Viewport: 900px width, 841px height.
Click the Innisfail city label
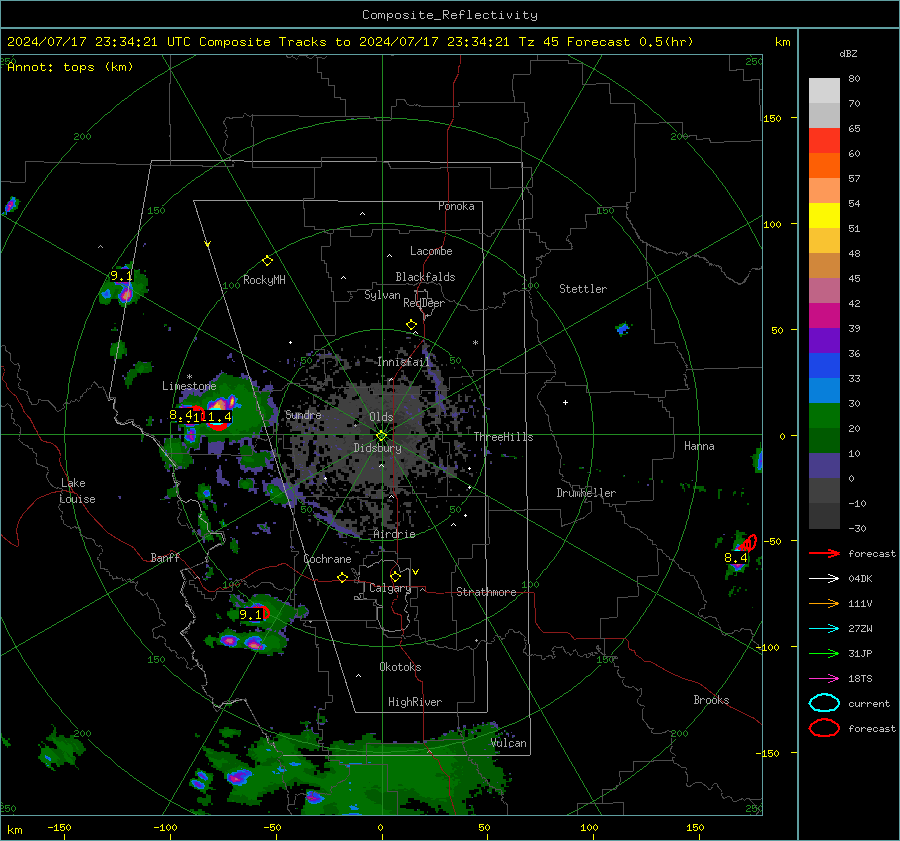[403, 362]
